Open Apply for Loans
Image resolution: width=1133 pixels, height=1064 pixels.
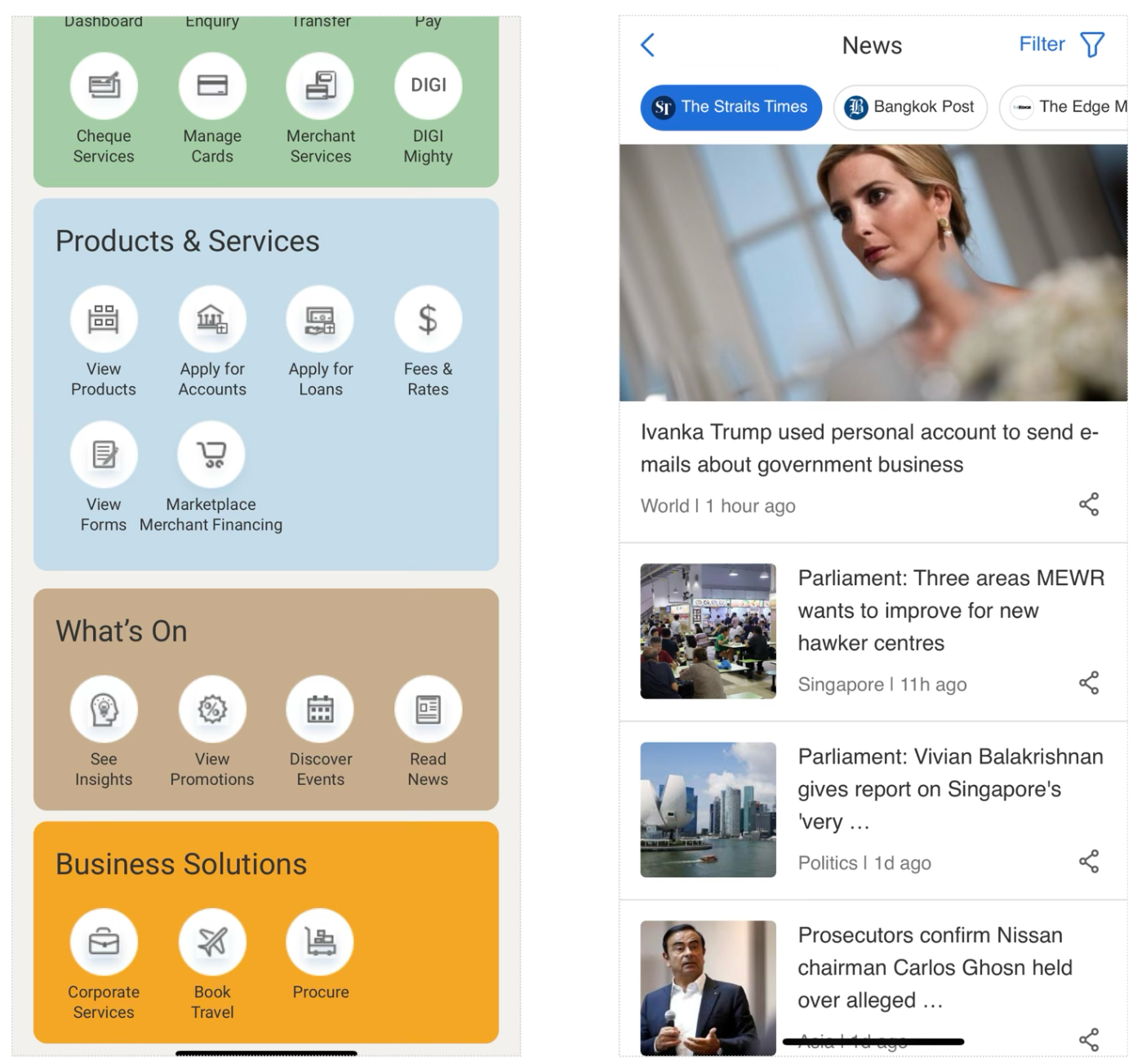point(320,319)
